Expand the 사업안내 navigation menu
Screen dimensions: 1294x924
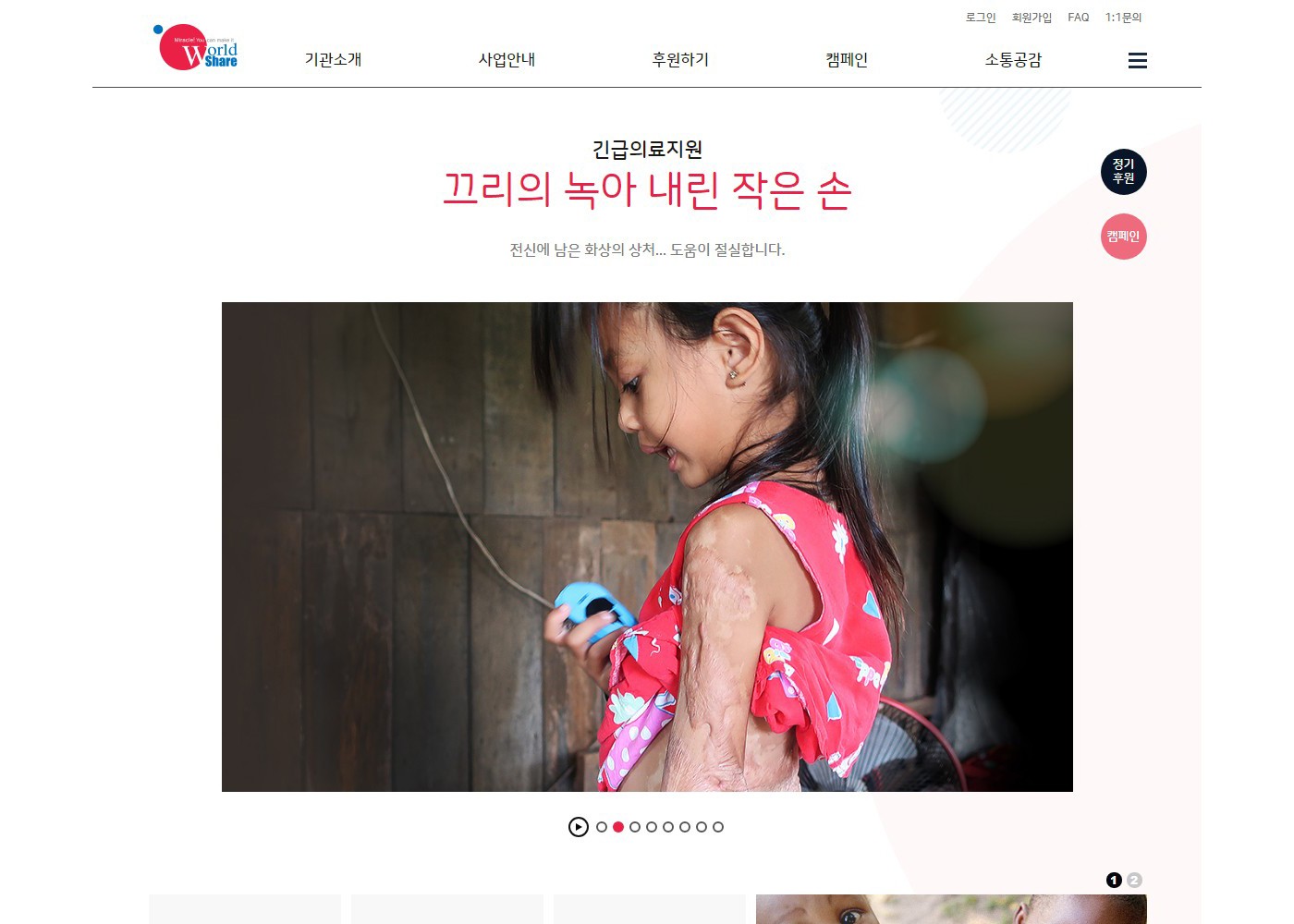[507, 60]
